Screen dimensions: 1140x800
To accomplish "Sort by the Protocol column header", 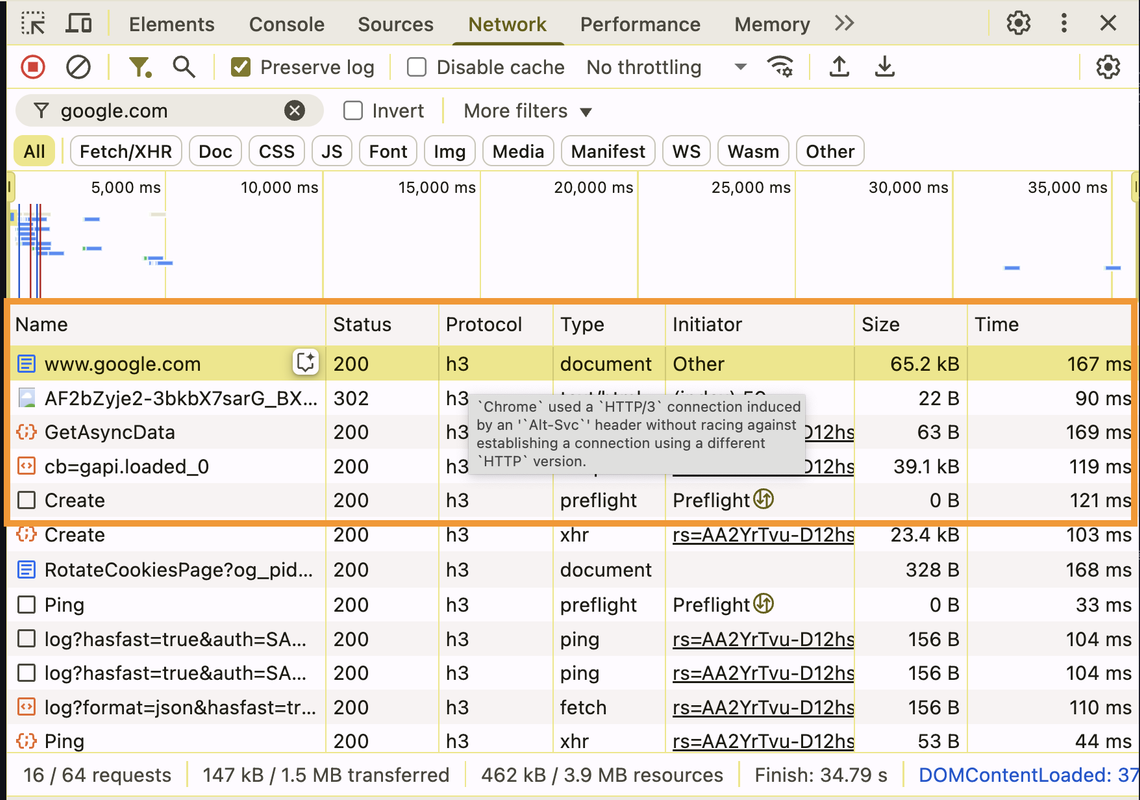I will [x=496, y=324].
